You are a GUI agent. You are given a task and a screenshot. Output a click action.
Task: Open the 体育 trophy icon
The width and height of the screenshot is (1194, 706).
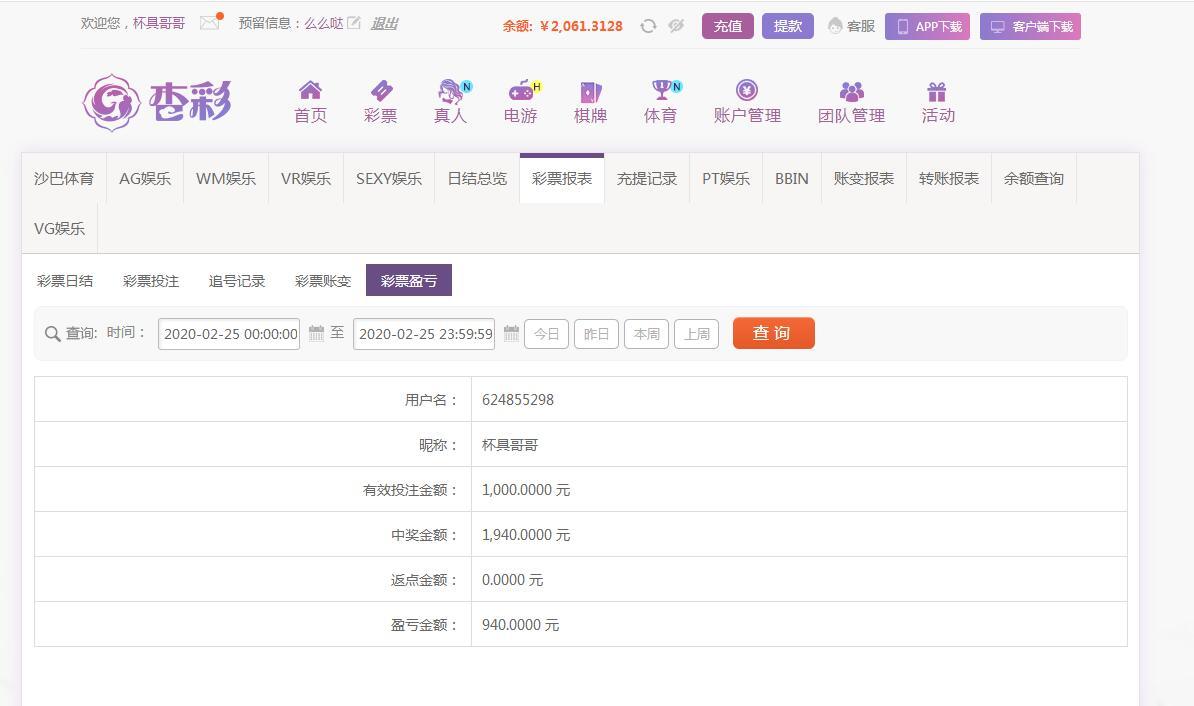(660, 91)
